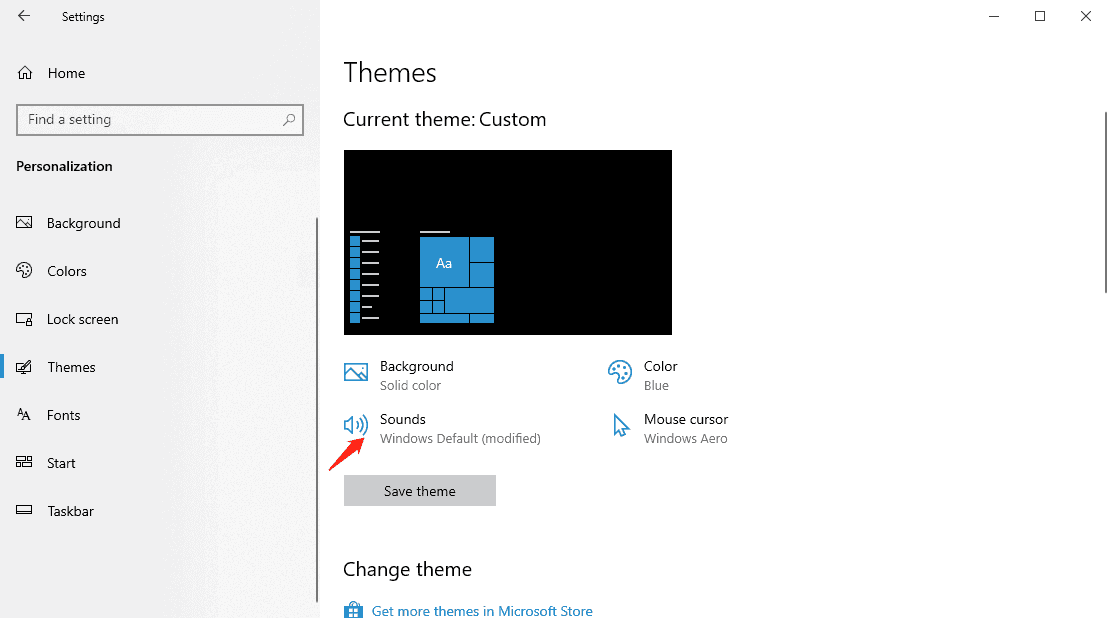
Task: Click the Home house icon
Action: 25,73
